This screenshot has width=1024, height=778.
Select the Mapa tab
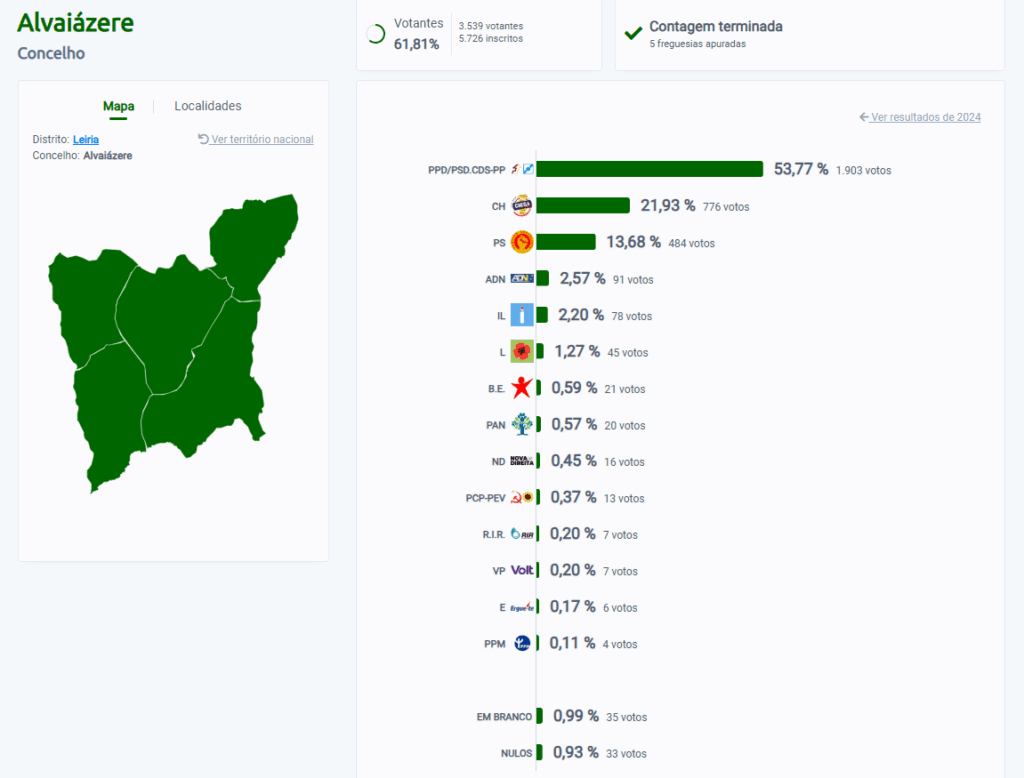[118, 106]
